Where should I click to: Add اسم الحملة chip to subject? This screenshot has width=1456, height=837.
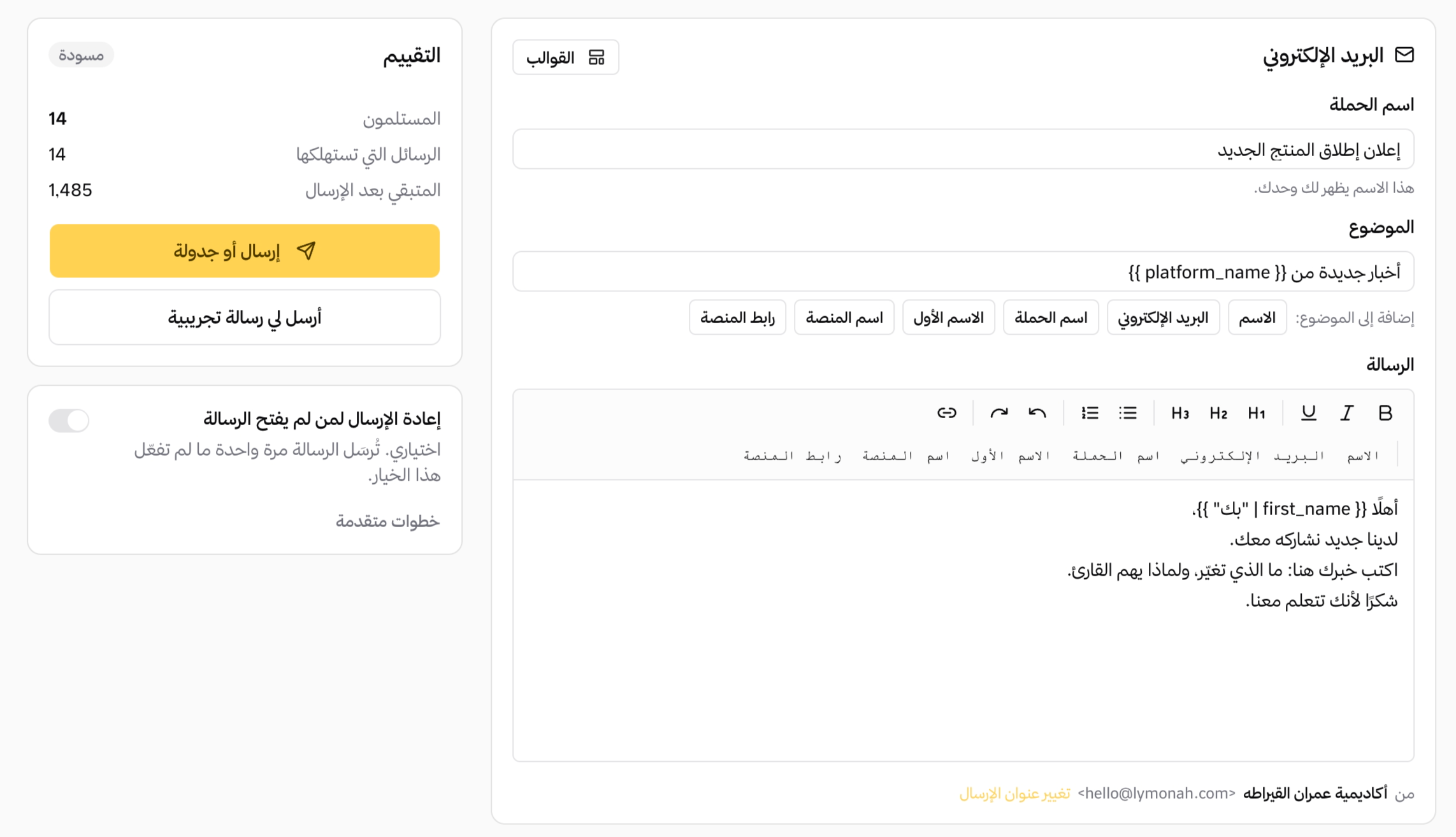click(x=1051, y=317)
